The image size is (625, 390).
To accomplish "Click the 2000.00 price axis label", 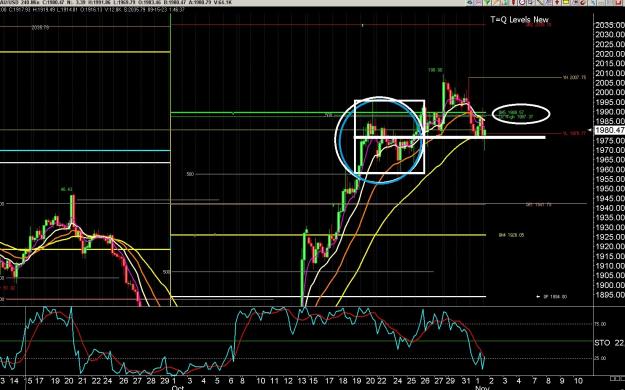I will tap(610, 93).
